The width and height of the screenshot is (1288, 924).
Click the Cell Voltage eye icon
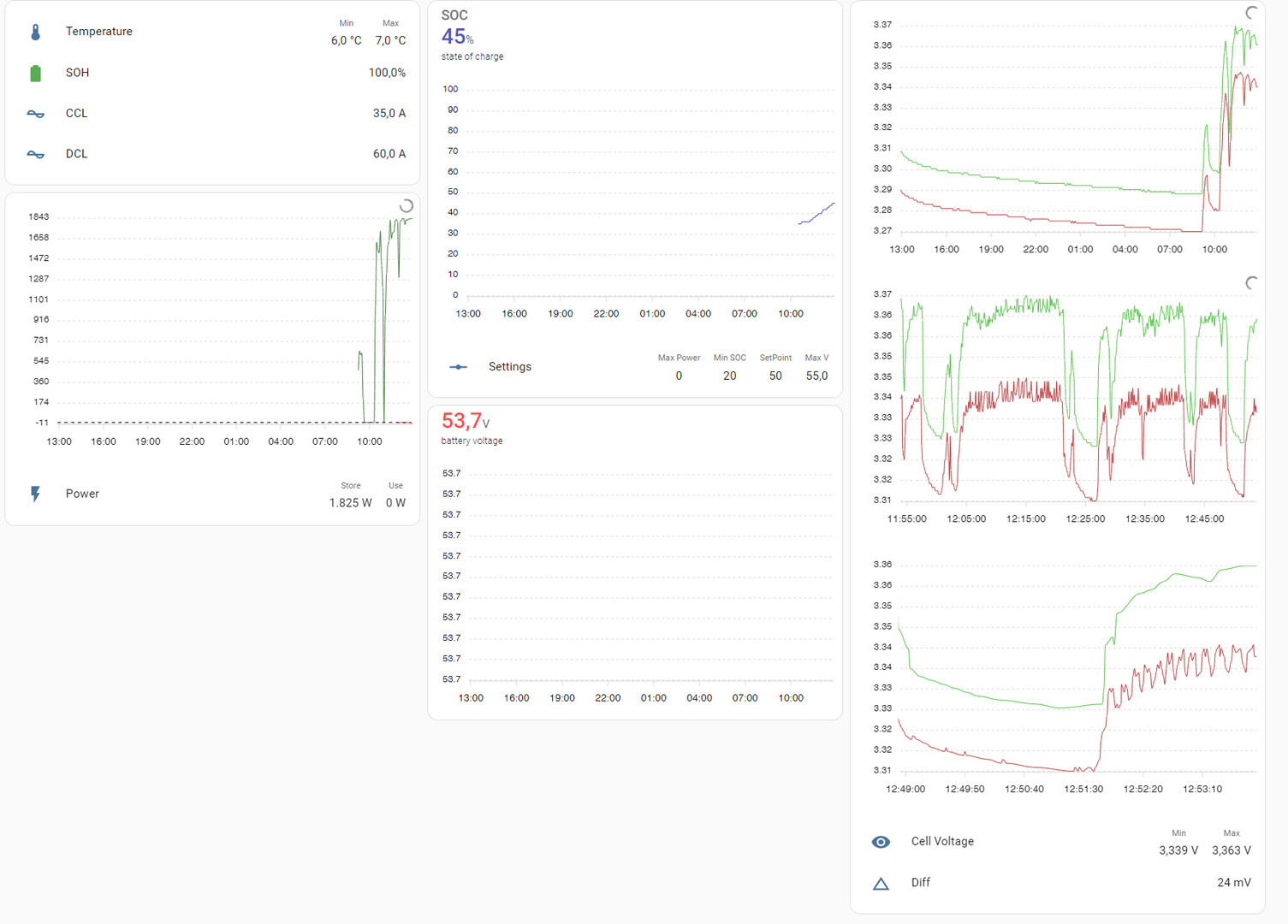pyautogui.click(x=881, y=842)
